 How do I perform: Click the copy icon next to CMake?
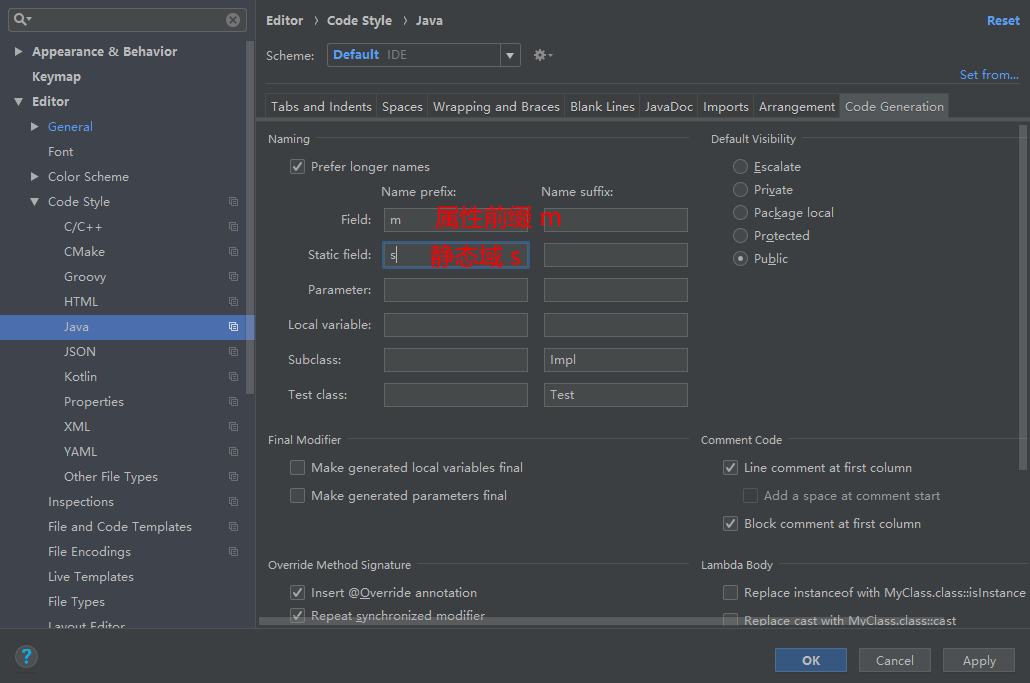pos(233,252)
